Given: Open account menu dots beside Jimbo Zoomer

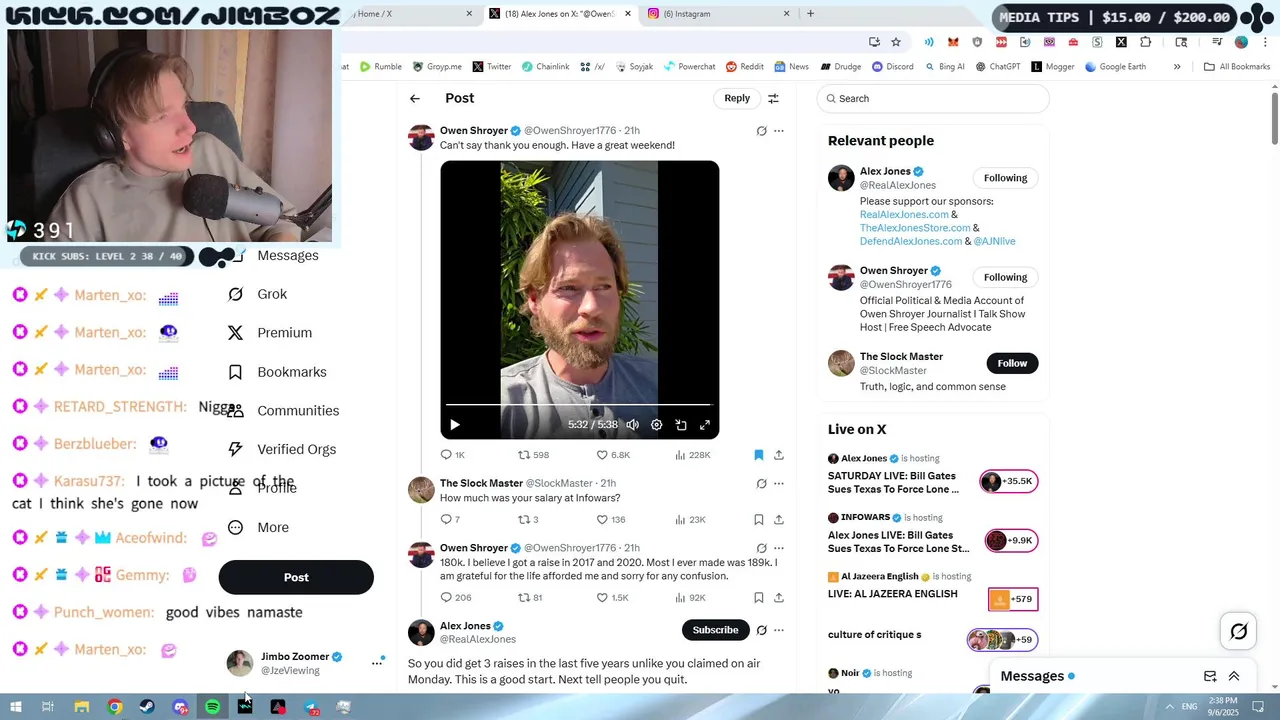Looking at the screenshot, I should [378, 663].
